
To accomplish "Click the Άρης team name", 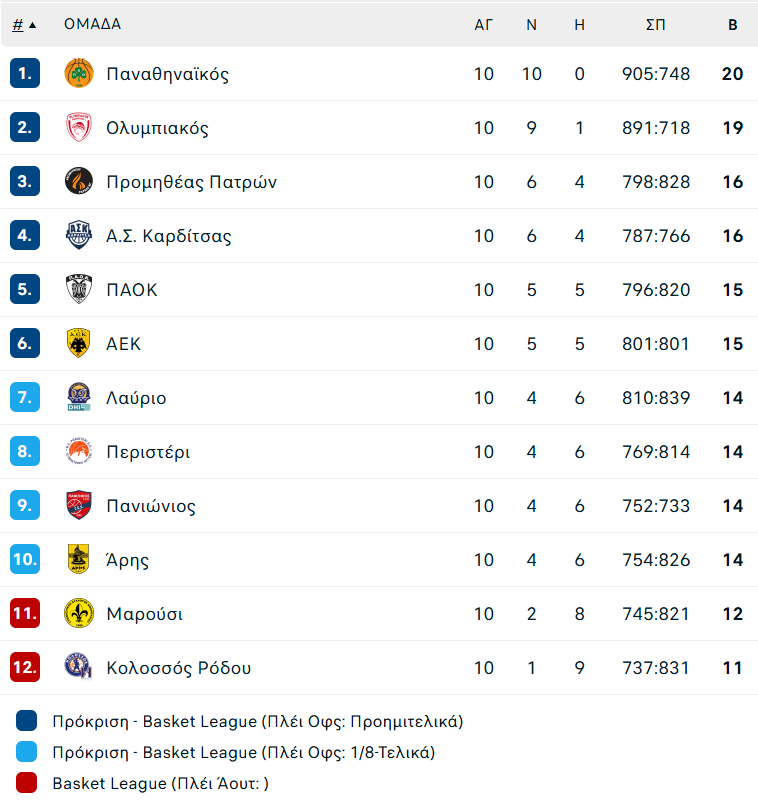I will (127, 560).
